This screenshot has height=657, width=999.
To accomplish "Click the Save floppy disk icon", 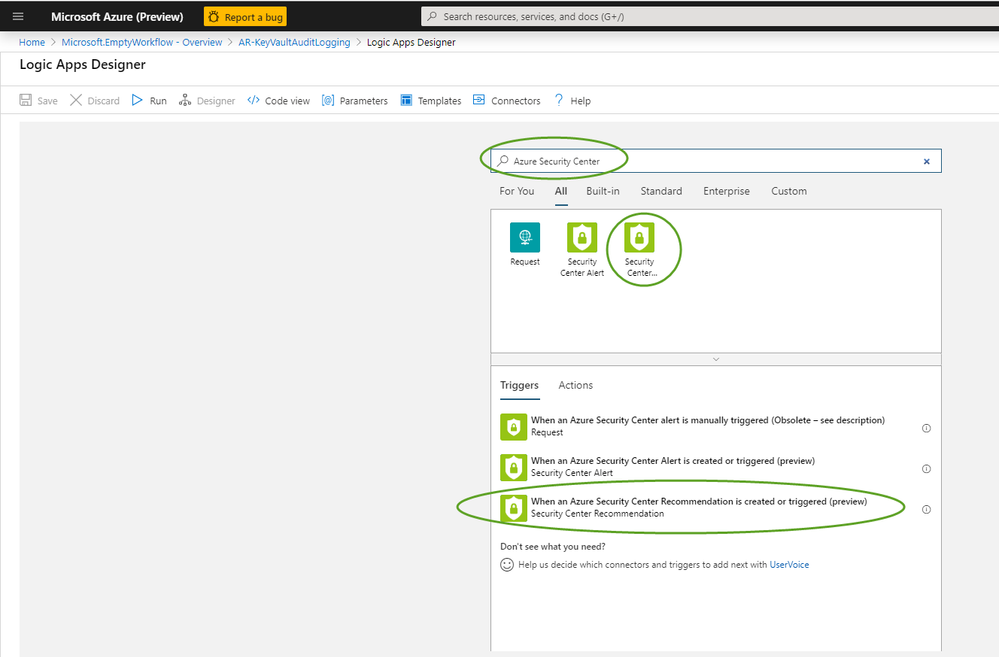I will (x=25, y=100).
